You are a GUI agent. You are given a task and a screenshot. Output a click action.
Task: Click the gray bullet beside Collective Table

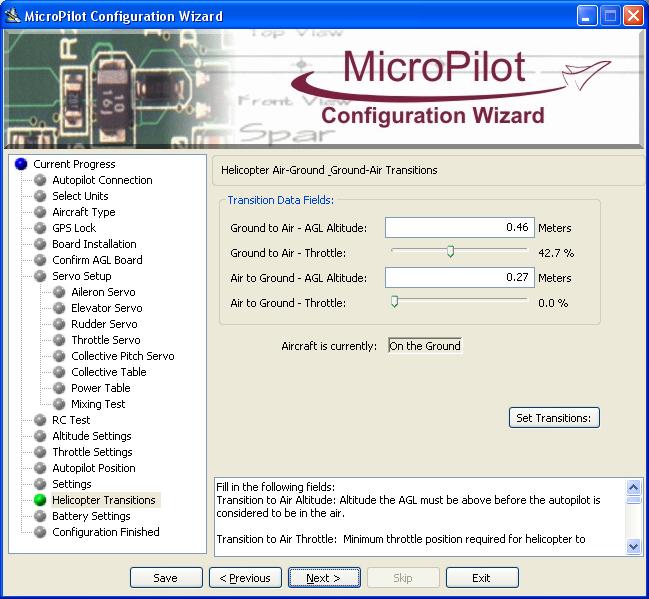tap(59, 372)
